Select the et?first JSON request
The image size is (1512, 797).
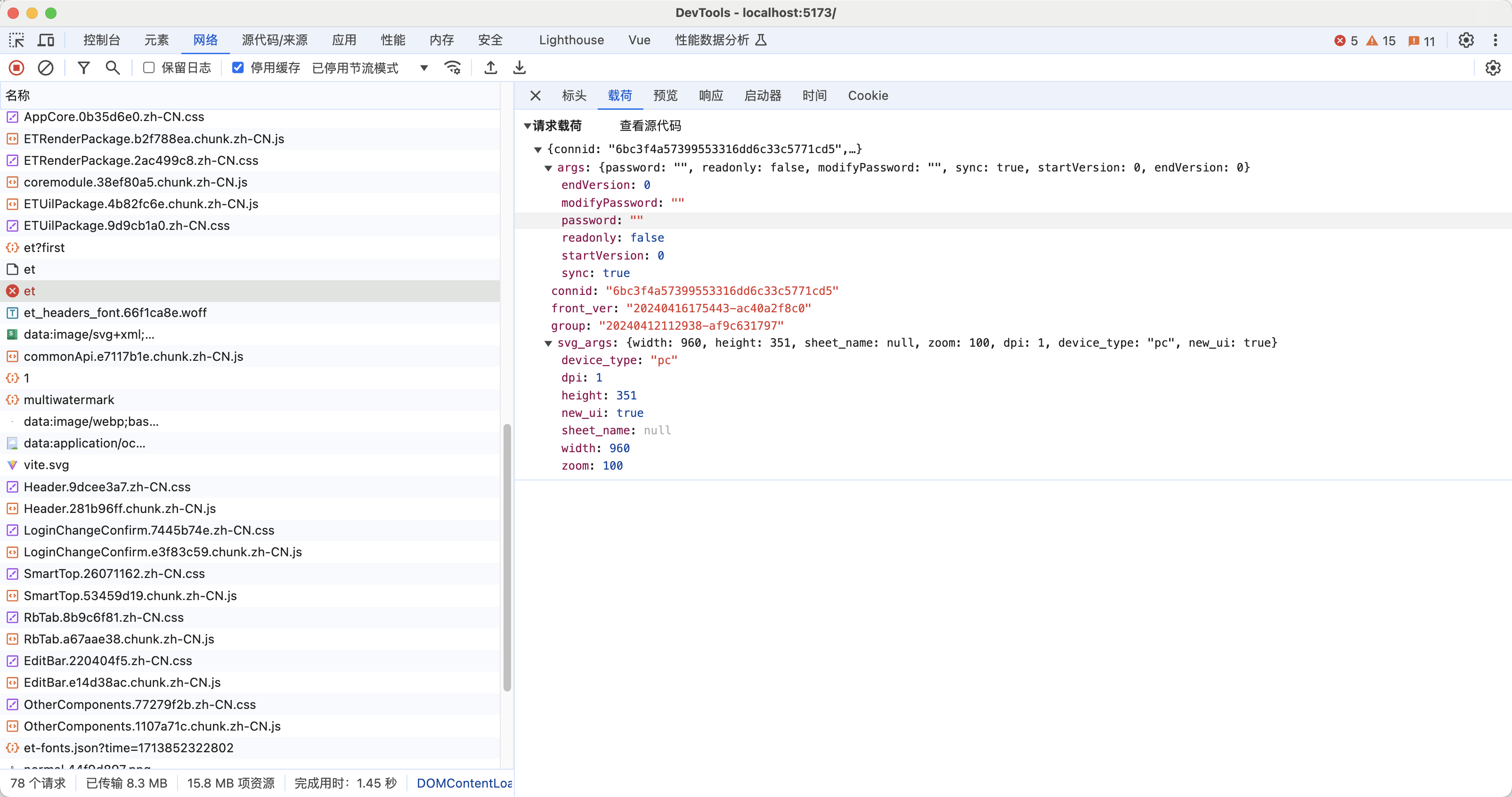click(250, 248)
